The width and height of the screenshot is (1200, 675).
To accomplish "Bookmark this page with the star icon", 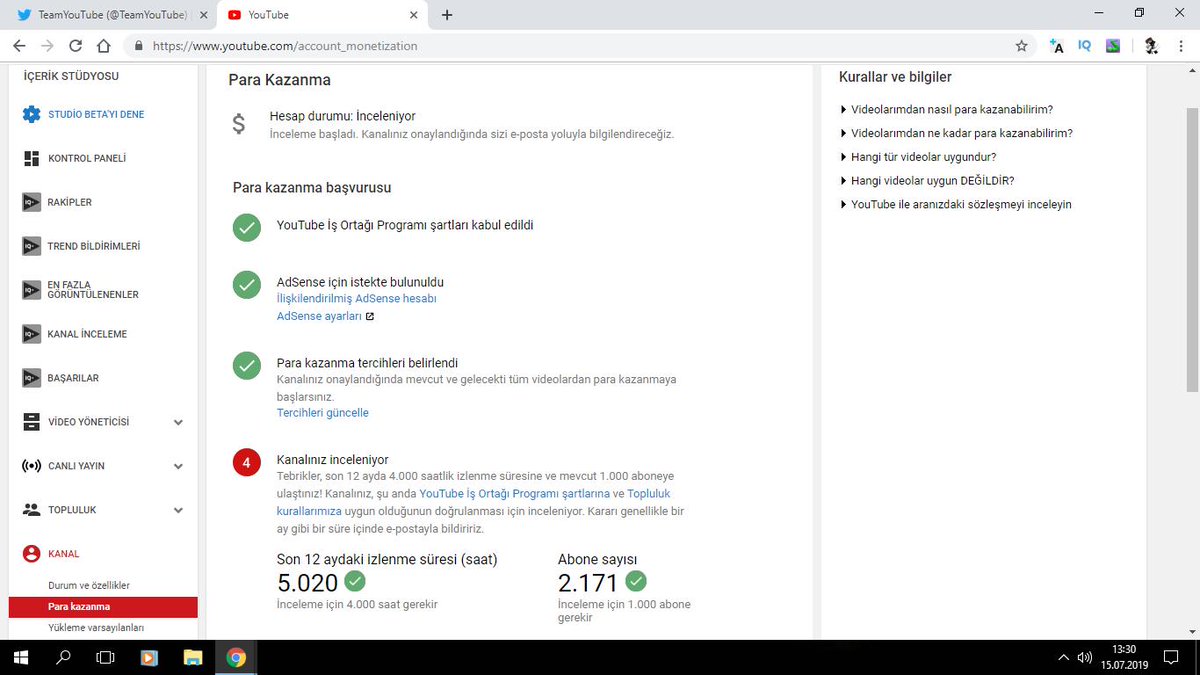I will (1021, 46).
